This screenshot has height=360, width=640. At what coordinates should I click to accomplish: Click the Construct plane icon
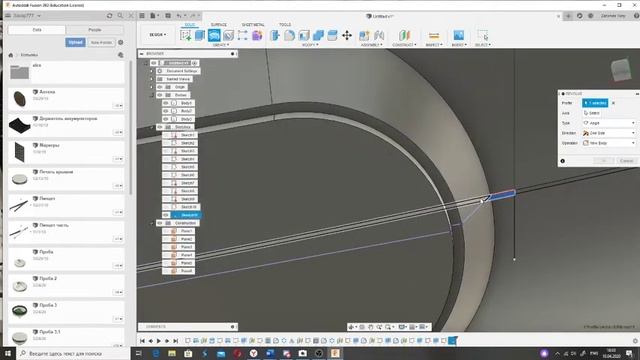pyautogui.click(x=404, y=36)
